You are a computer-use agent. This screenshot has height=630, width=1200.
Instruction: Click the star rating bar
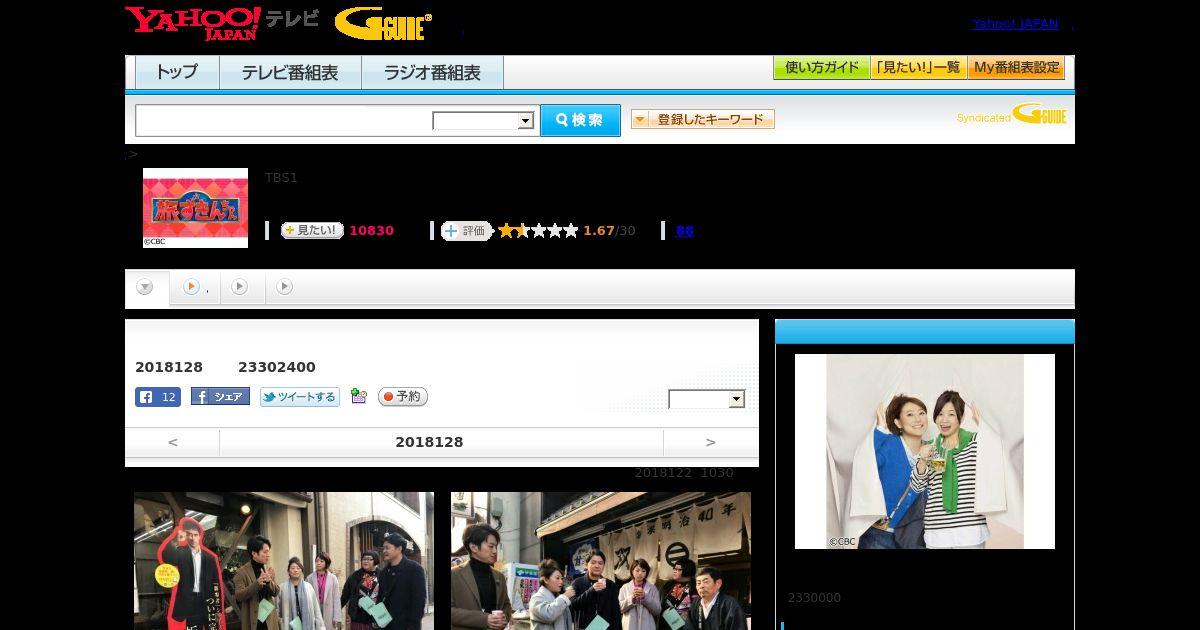pos(538,230)
